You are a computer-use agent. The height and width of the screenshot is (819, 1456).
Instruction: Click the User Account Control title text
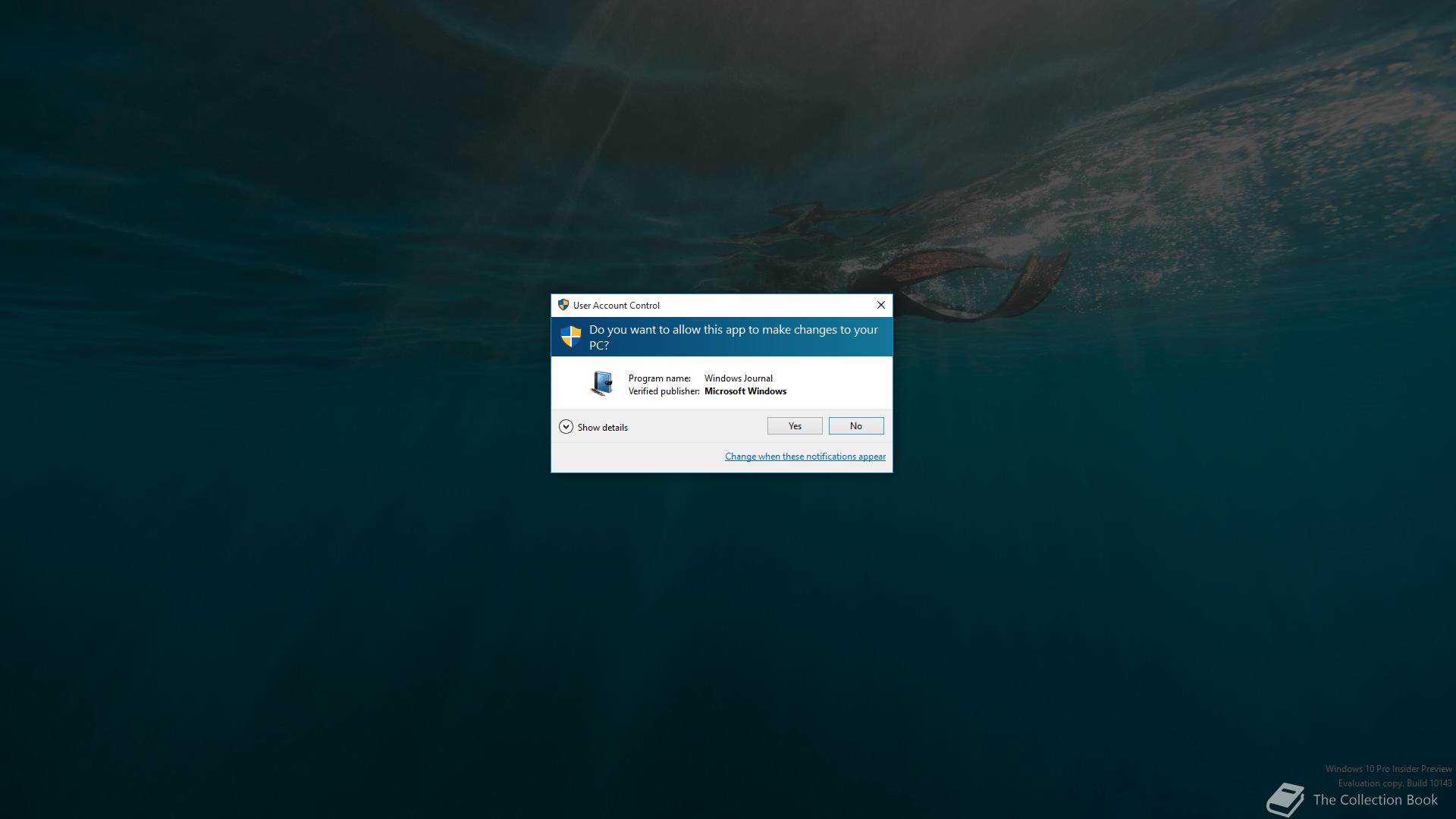(x=617, y=306)
